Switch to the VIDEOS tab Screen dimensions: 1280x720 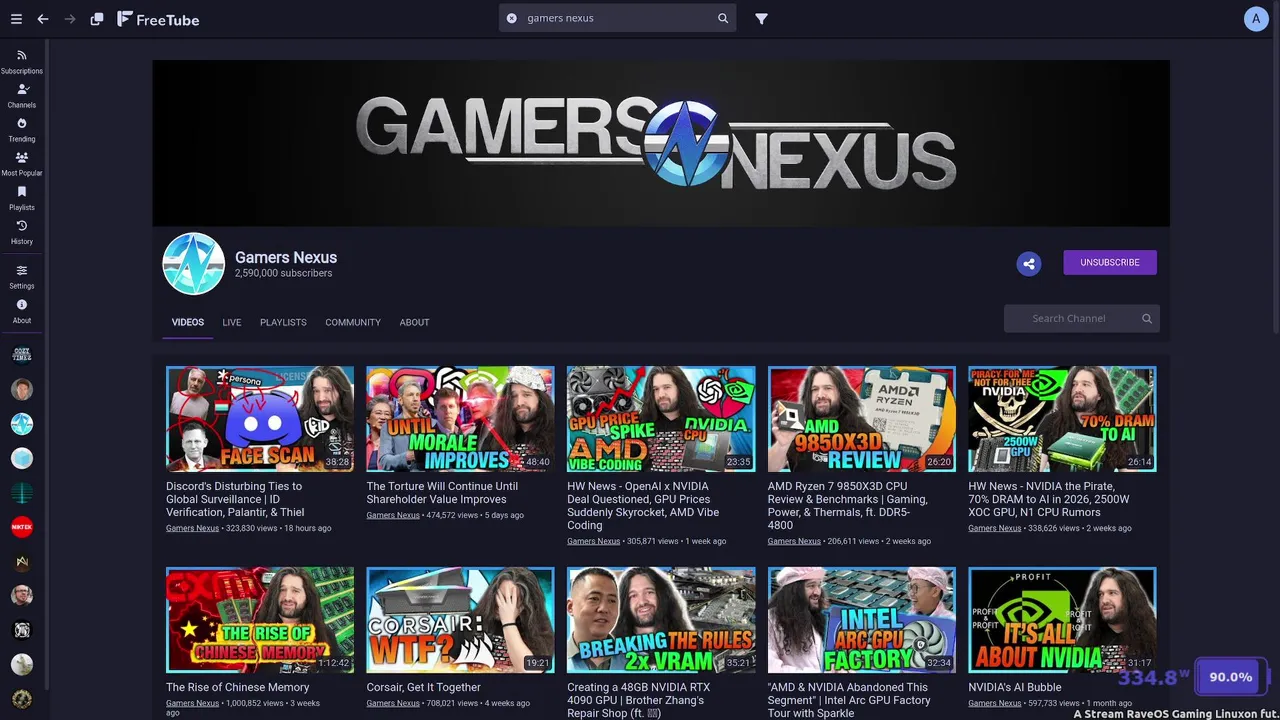[188, 322]
